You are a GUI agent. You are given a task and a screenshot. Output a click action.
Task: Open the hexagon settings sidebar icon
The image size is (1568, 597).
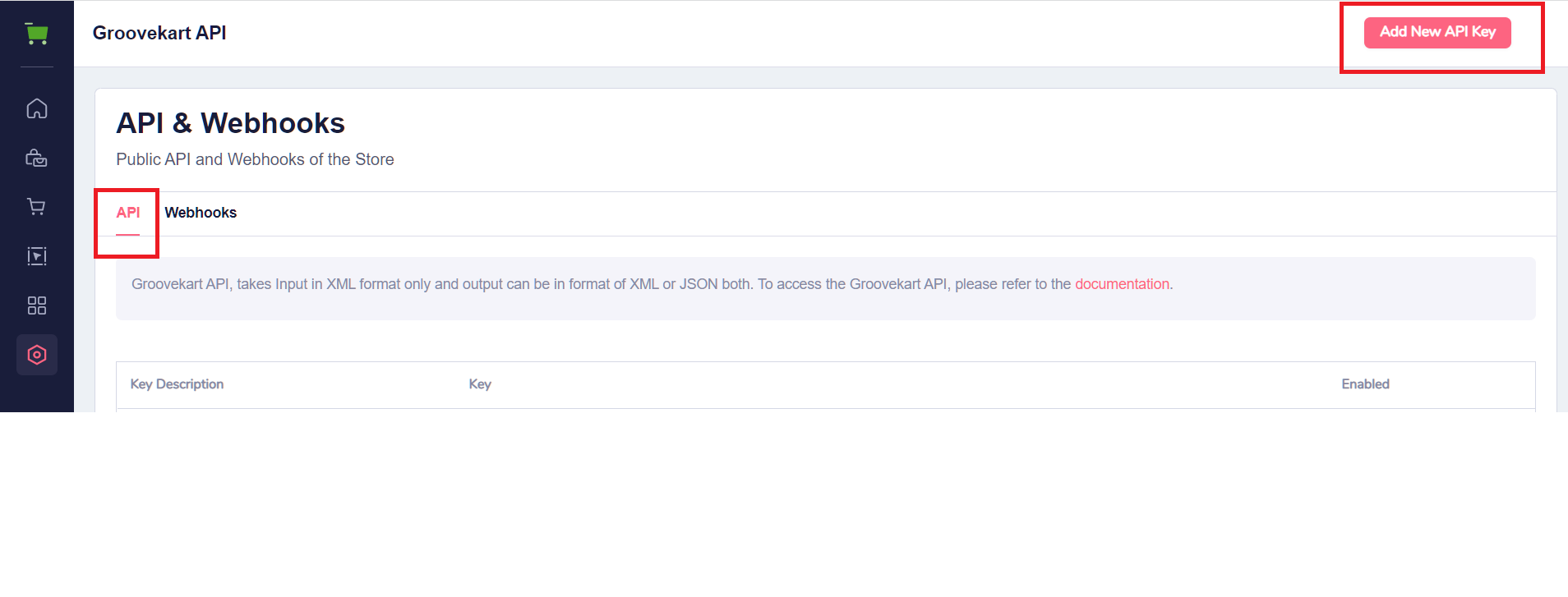[x=37, y=355]
